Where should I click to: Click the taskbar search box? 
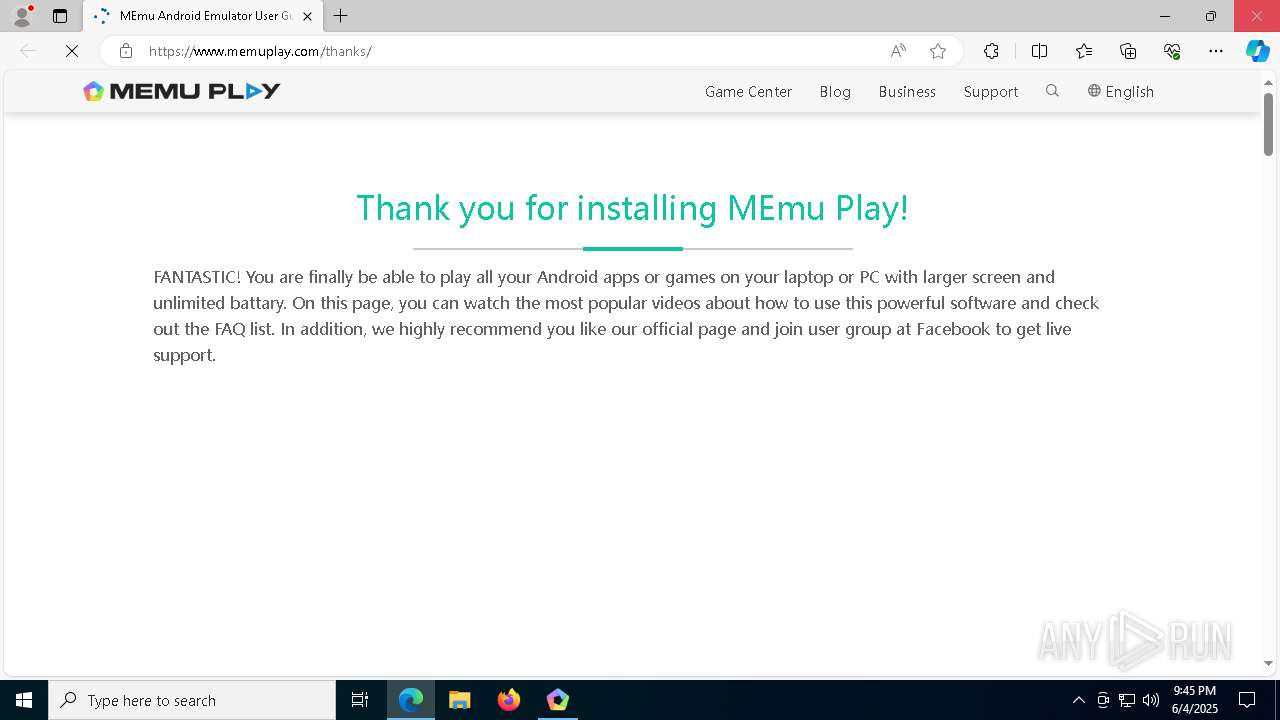[192, 700]
